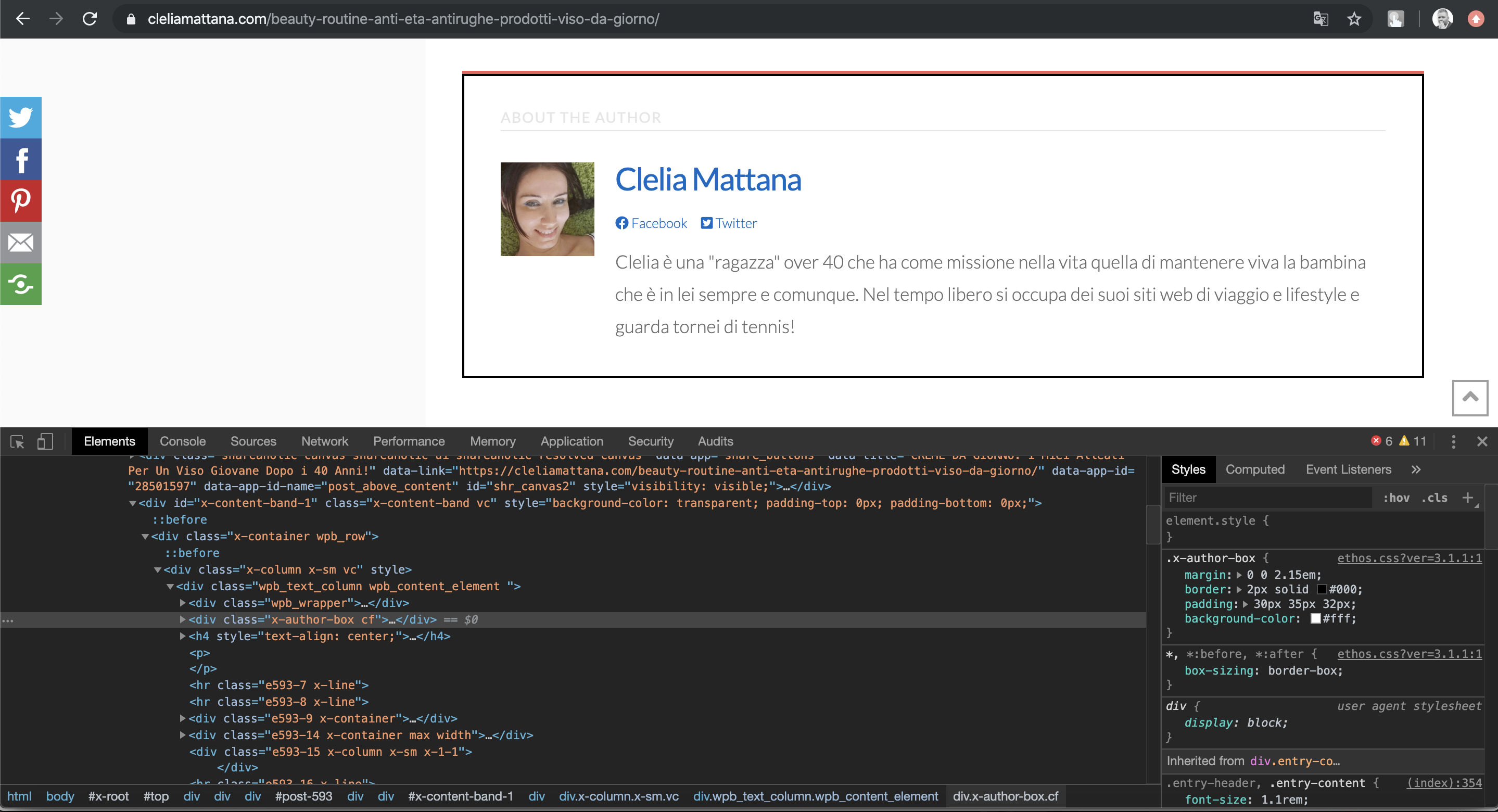The height and width of the screenshot is (812, 1498).
Task: Click the padlock site info icon
Action: [x=131, y=19]
